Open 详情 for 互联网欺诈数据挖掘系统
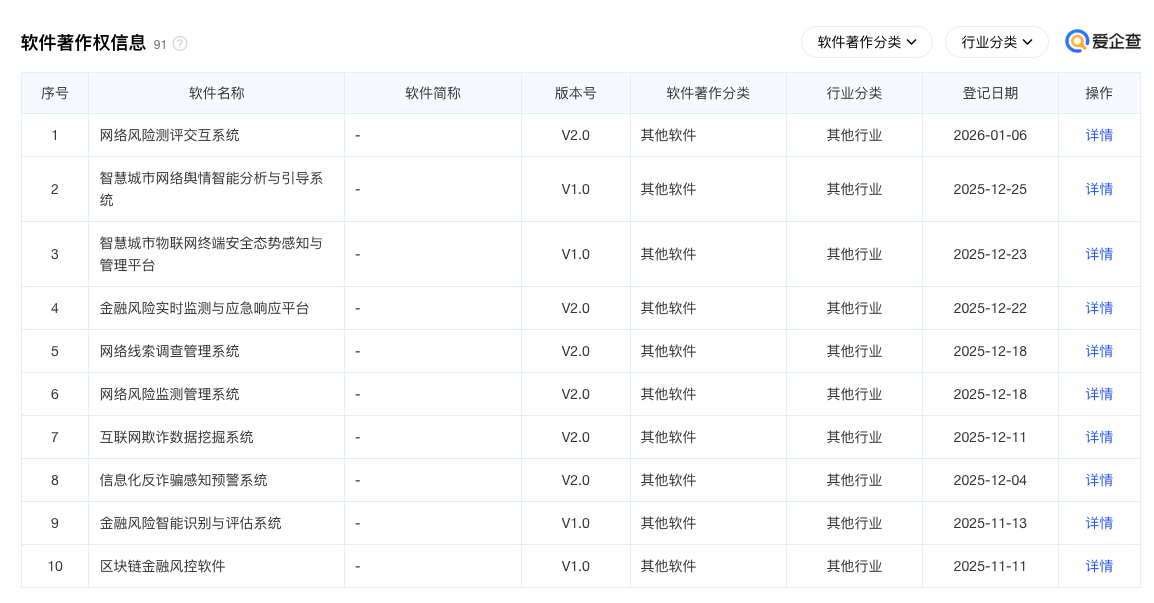The width and height of the screenshot is (1154, 603). (1099, 437)
